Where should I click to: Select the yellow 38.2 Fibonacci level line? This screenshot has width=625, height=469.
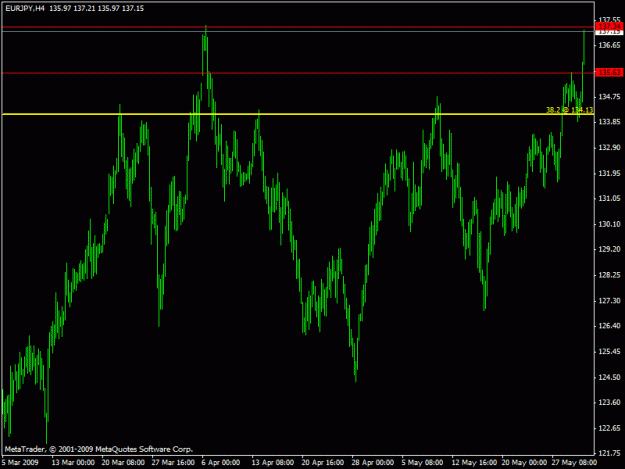(x=298, y=114)
